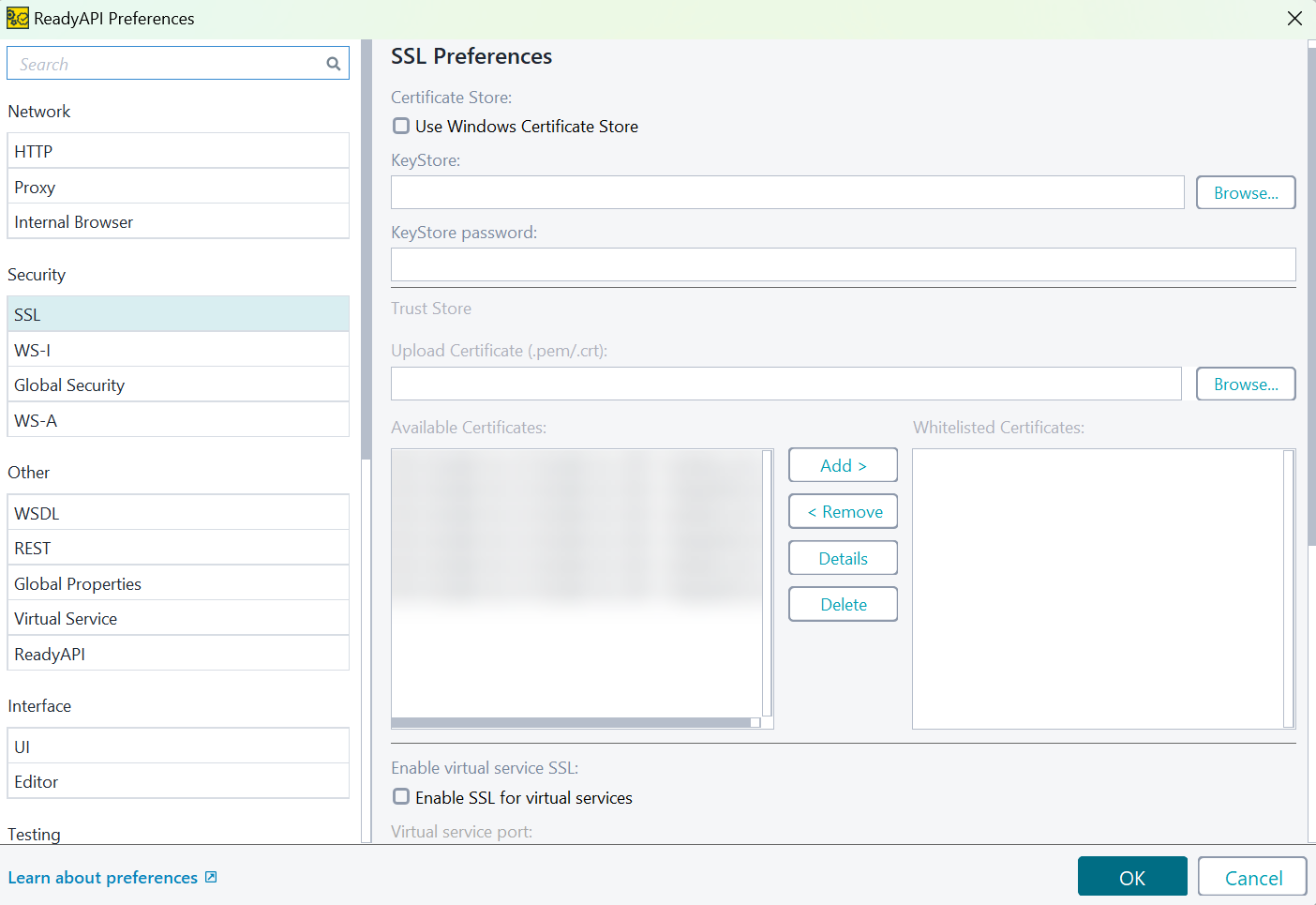Select the Virtual Service category

[177, 619]
